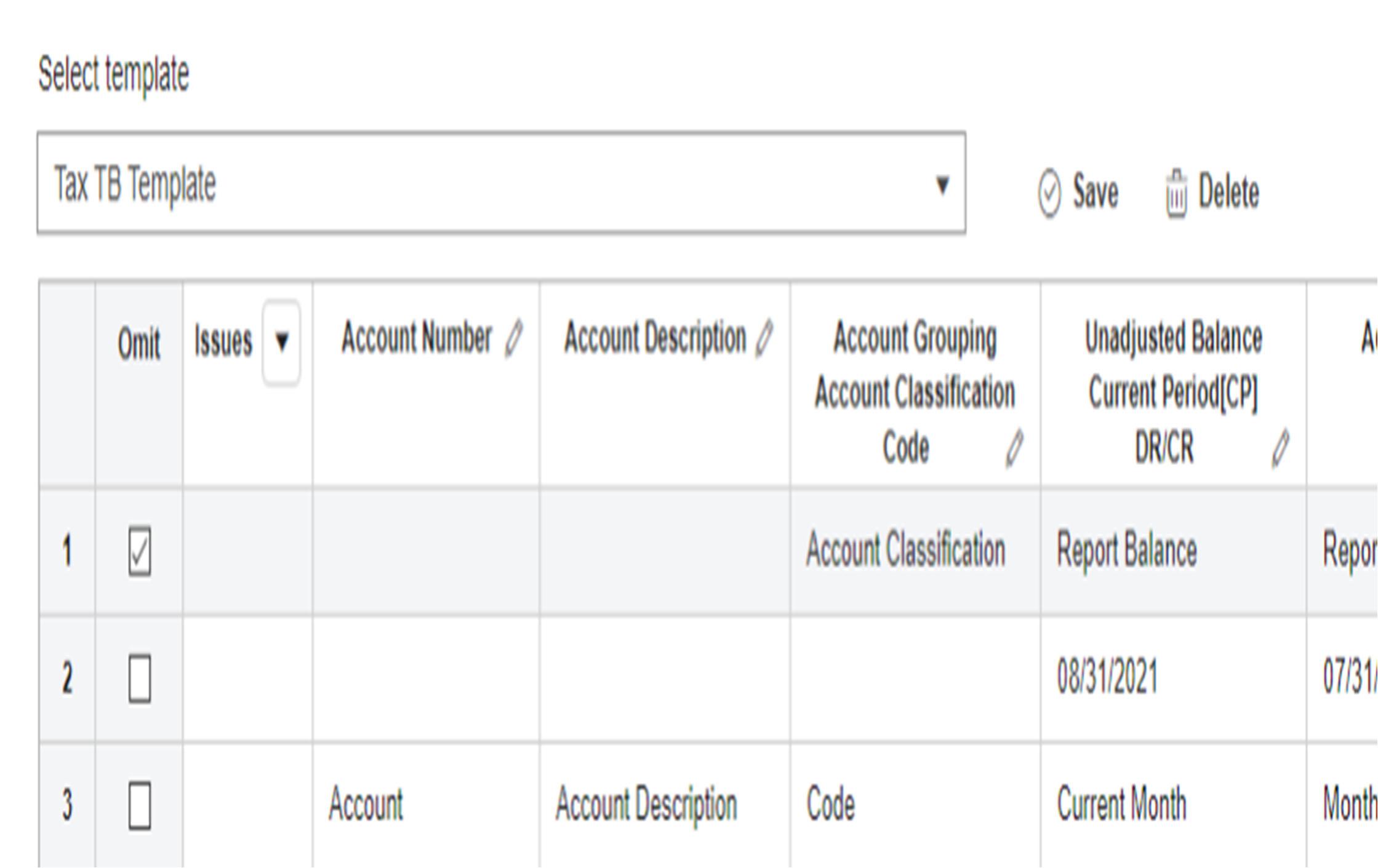Expand the Issues filter dropdown arrow
1378x868 pixels.
281,342
